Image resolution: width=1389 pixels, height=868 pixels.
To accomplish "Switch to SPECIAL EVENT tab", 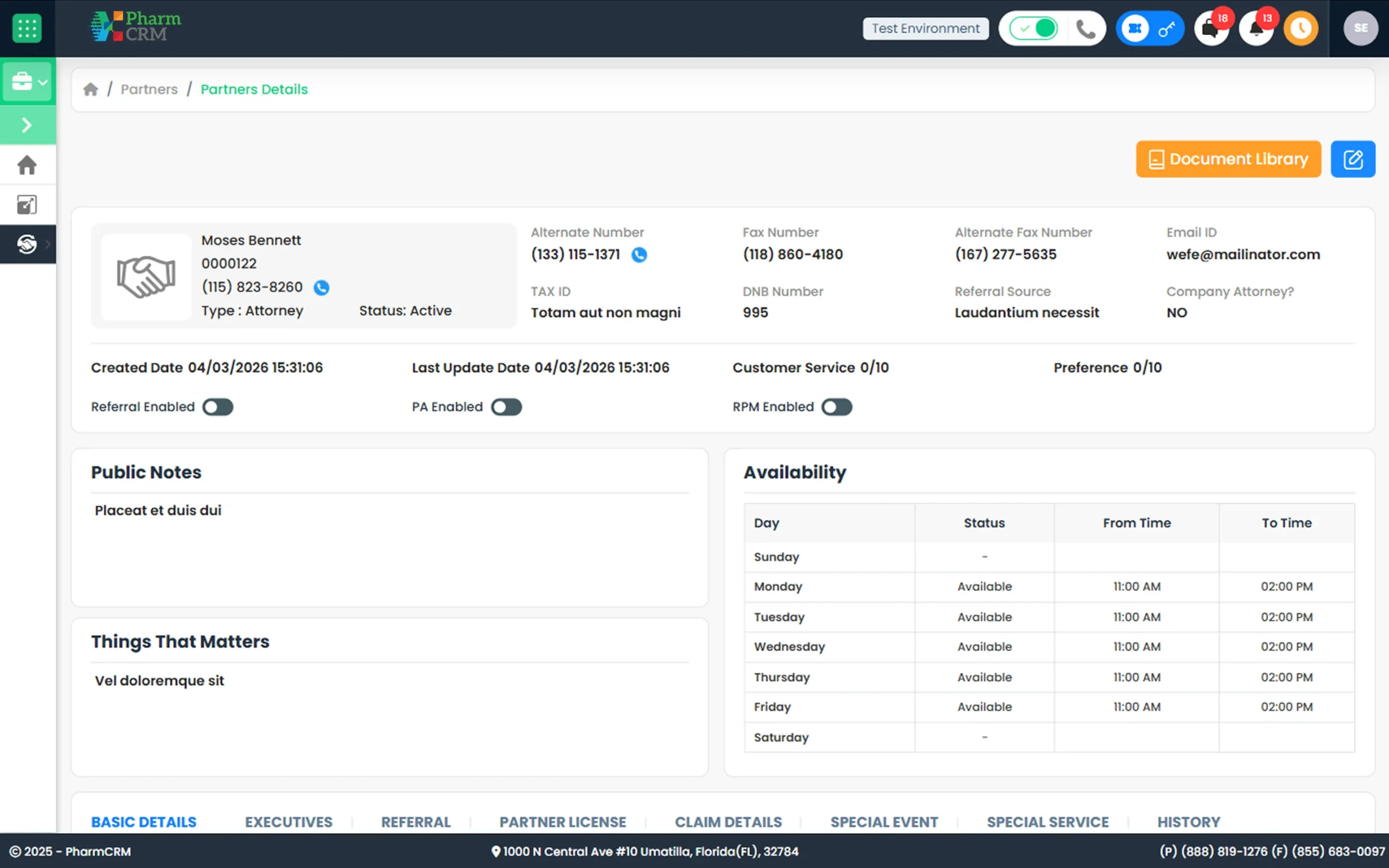I will click(884, 822).
